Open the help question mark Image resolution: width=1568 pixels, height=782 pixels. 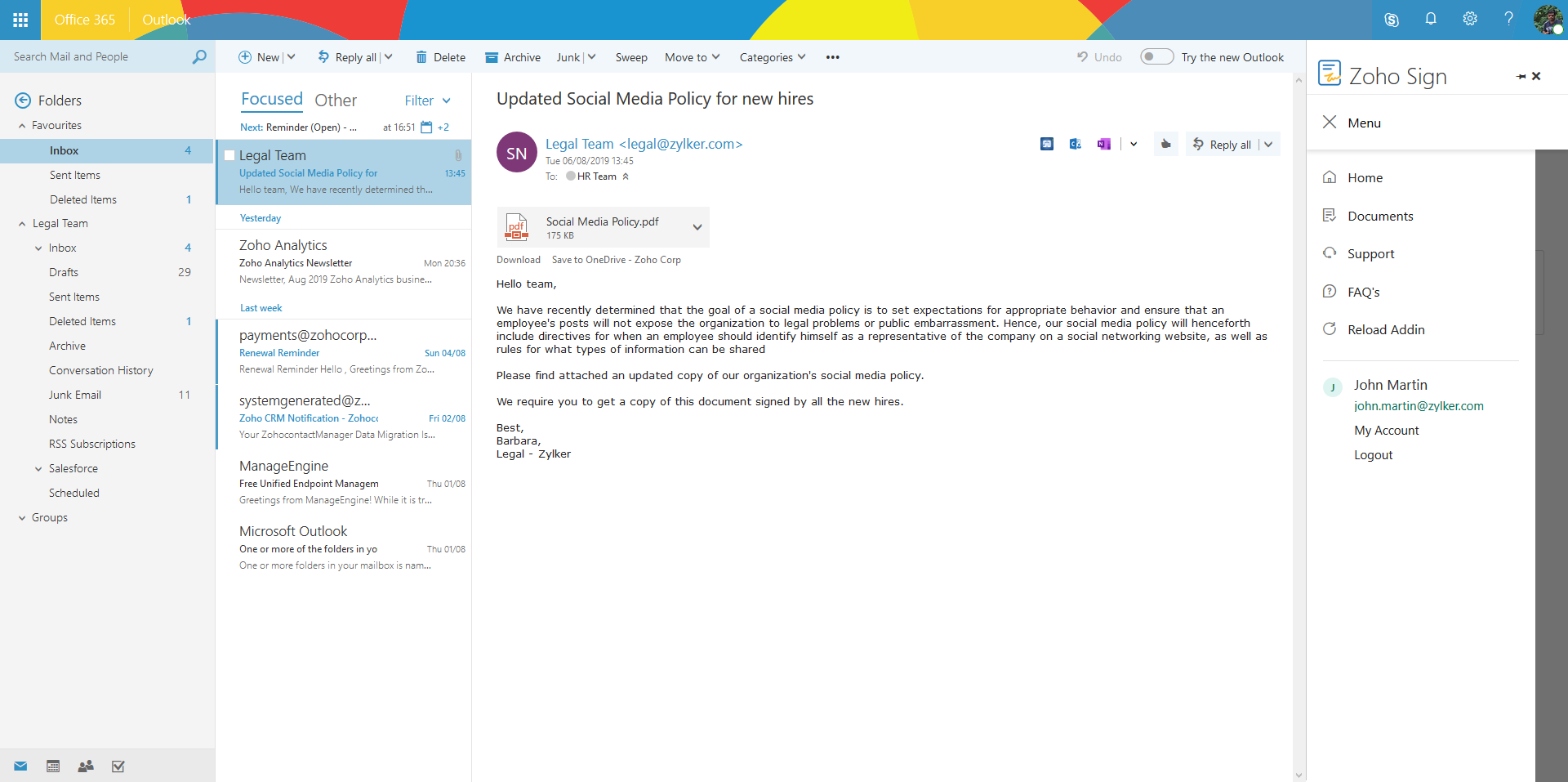1508,19
